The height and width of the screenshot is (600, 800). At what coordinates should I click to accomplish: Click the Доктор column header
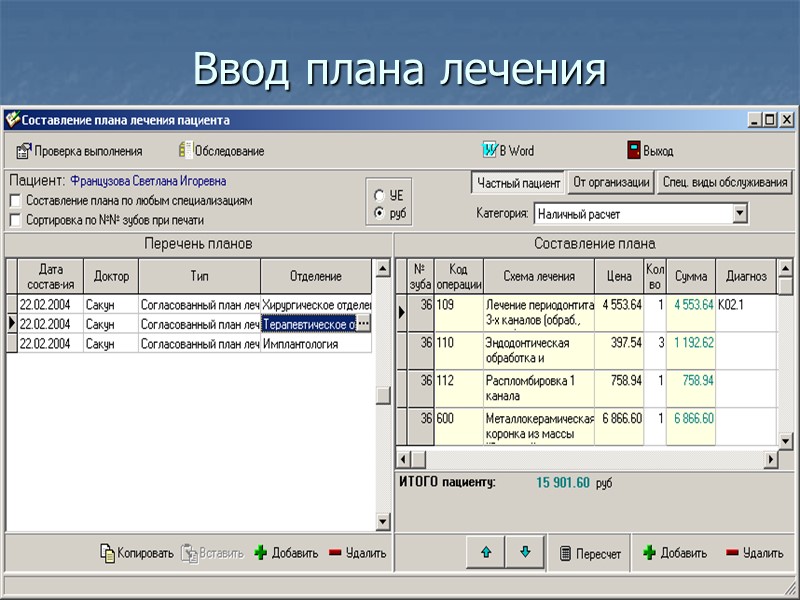111,276
